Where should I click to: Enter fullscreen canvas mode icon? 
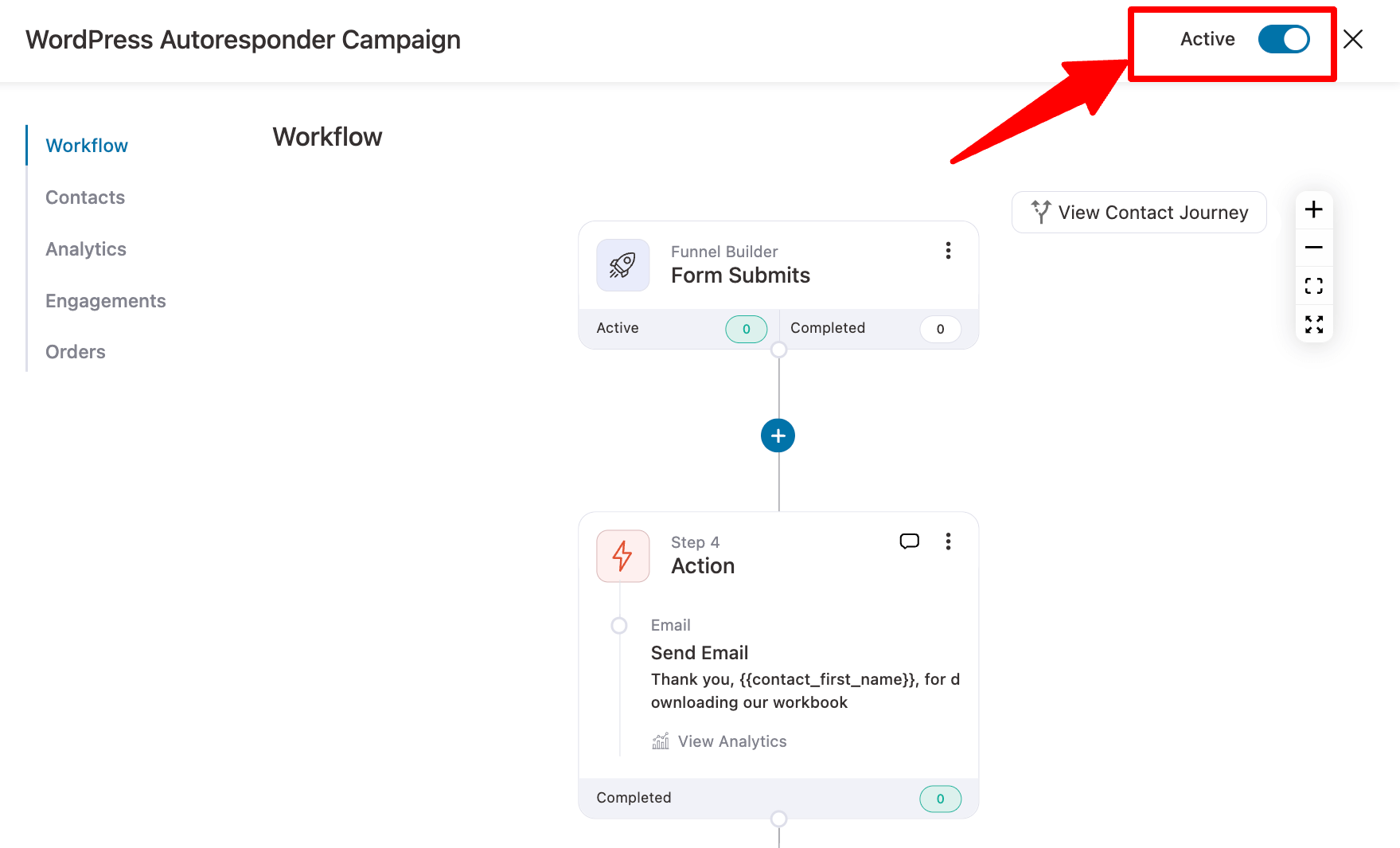(x=1314, y=324)
